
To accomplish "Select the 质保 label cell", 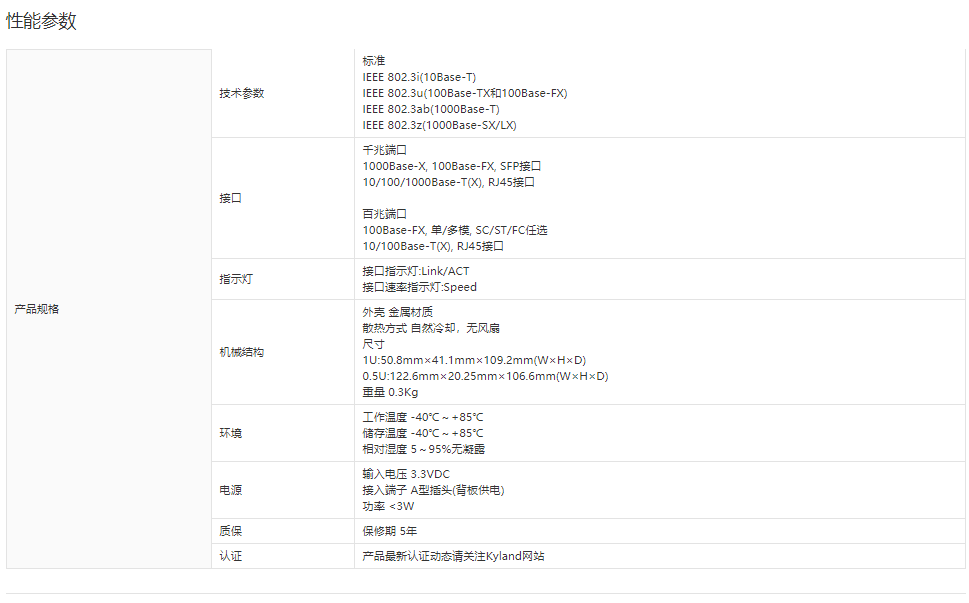I will pos(231,531).
